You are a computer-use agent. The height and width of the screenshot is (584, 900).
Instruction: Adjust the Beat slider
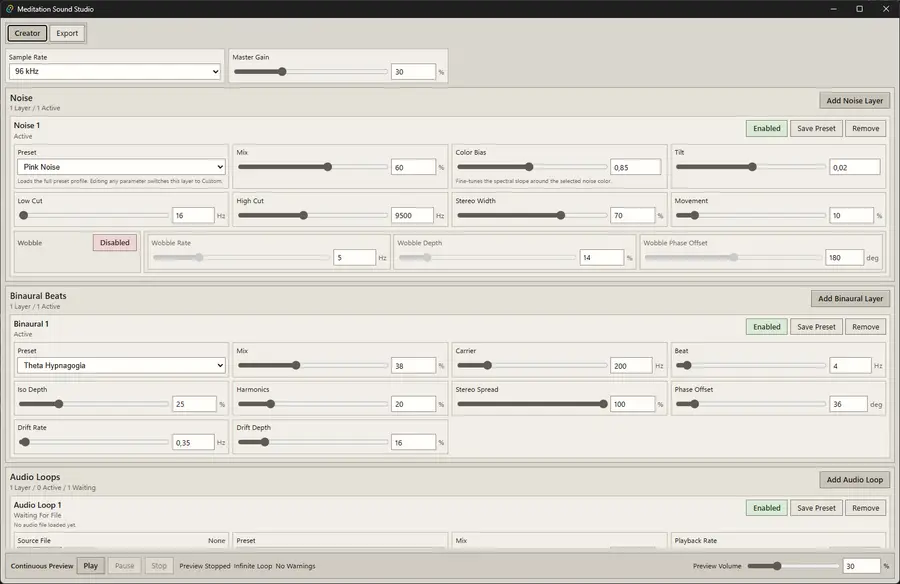click(751, 365)
